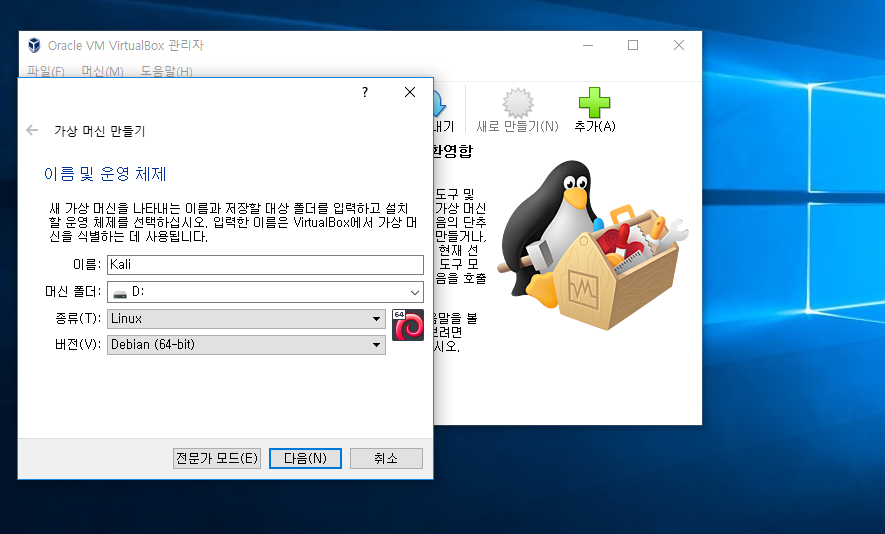Click the green Add (추가) plus icon
The height and width of the screenshot is (534, 885).
coord(594,103)
